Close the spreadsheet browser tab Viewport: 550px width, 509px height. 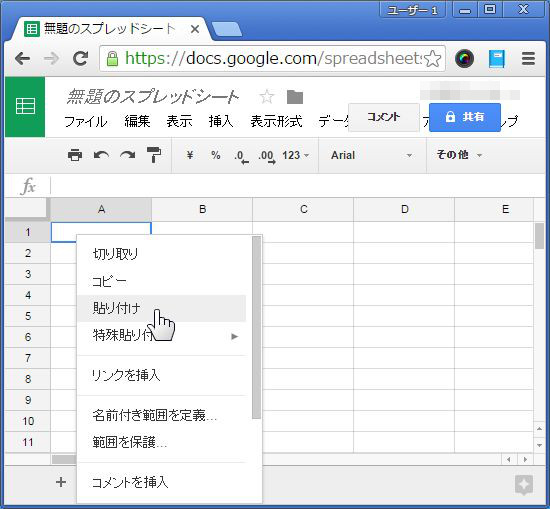(x=195, y=29)
